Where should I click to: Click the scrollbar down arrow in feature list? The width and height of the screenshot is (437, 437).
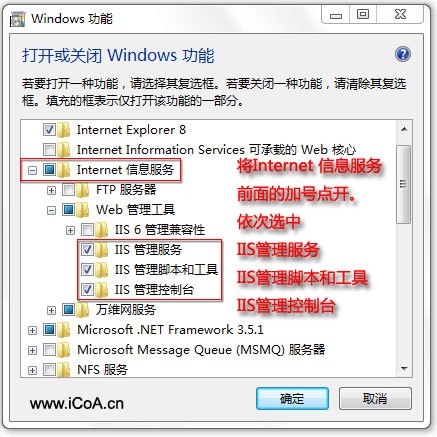point(404,369)
